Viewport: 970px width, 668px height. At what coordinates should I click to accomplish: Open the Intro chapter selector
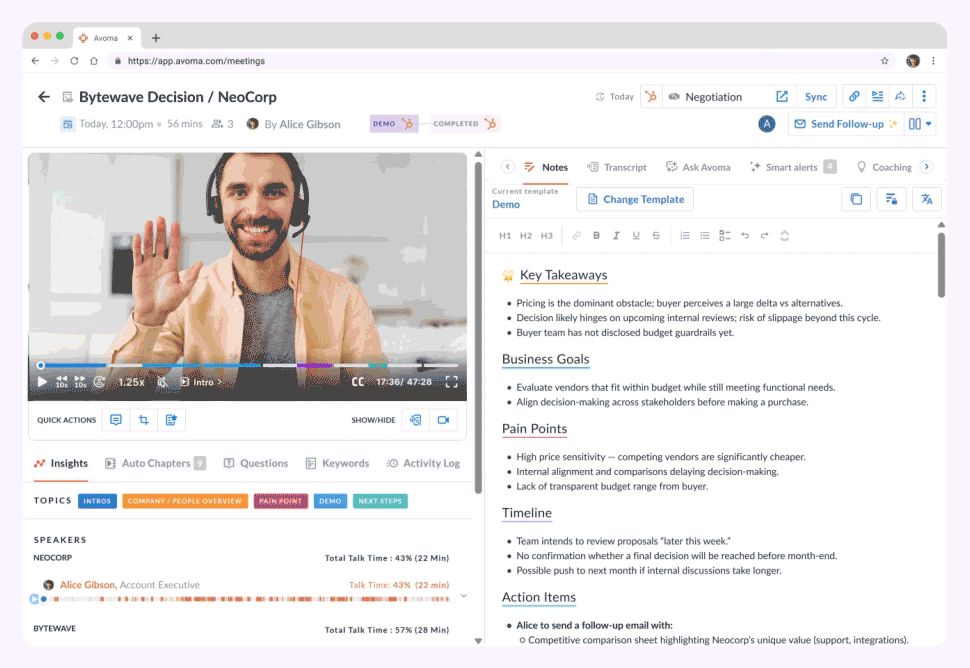[x=201, y=382]
